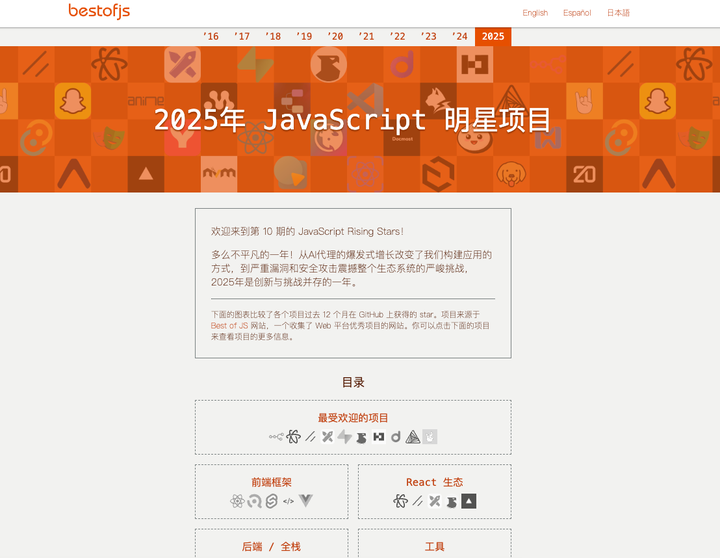Go to the '21 year tab
Viewport: 720px width, 558px height.
click(x=366, y=36)
